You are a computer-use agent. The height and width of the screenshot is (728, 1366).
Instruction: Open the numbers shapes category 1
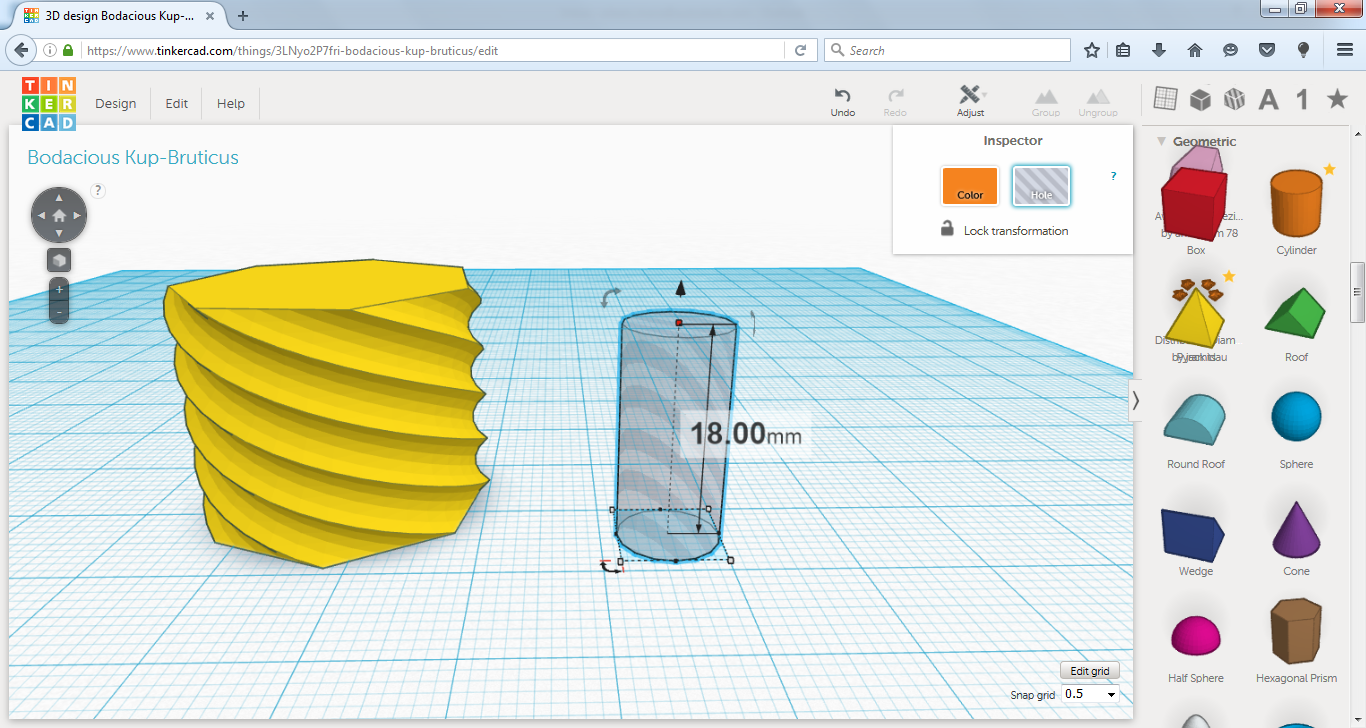point(1302,98)
